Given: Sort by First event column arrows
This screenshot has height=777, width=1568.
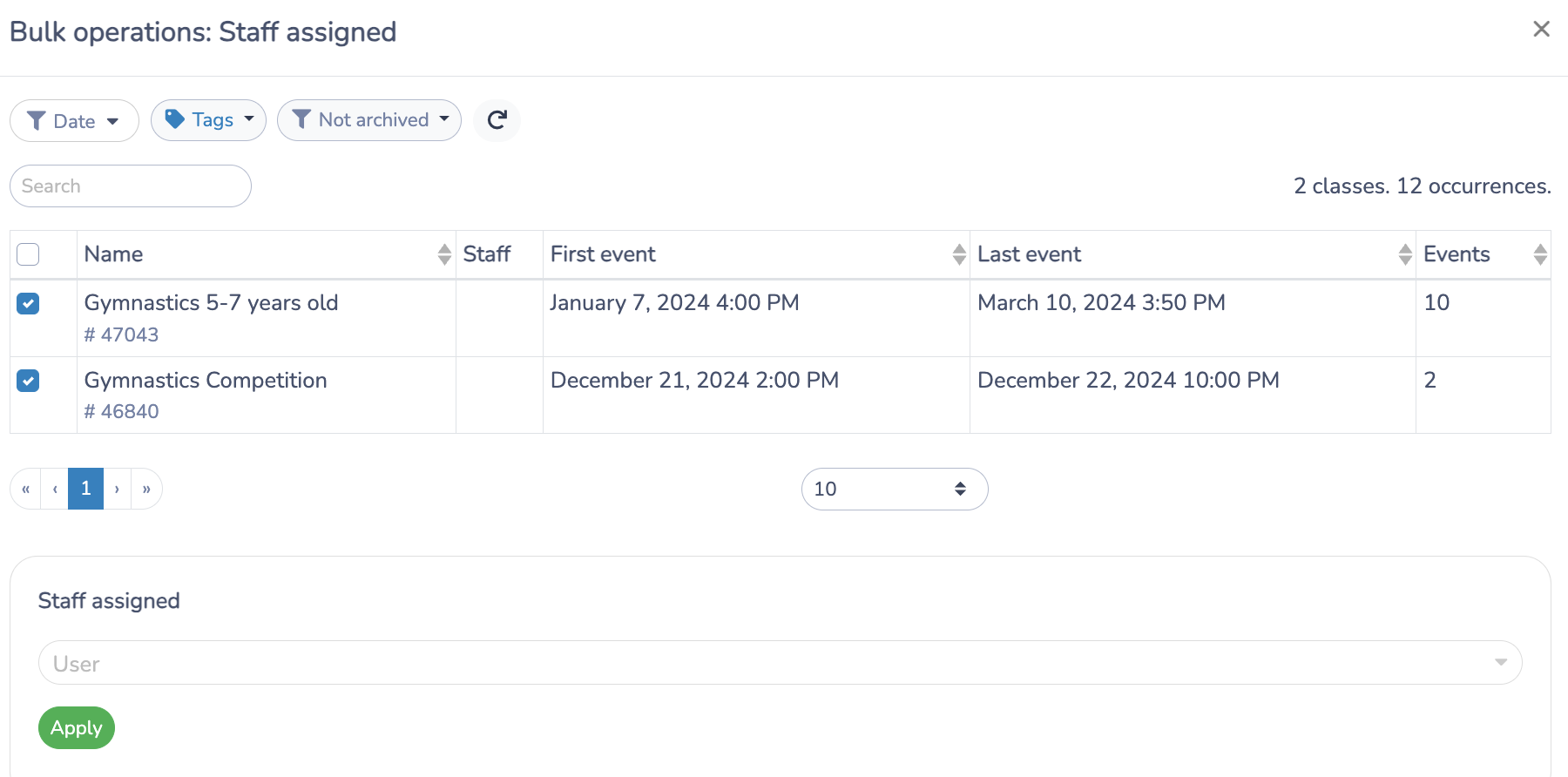Looking at the screenshot, I should (x=959, y=254).
